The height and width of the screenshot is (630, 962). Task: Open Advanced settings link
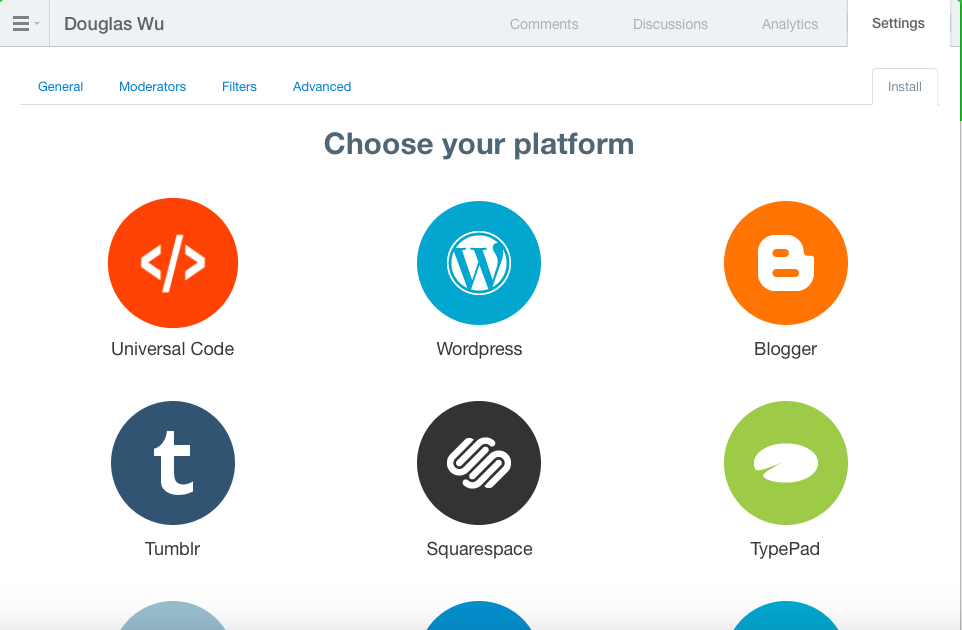[321, 86]
